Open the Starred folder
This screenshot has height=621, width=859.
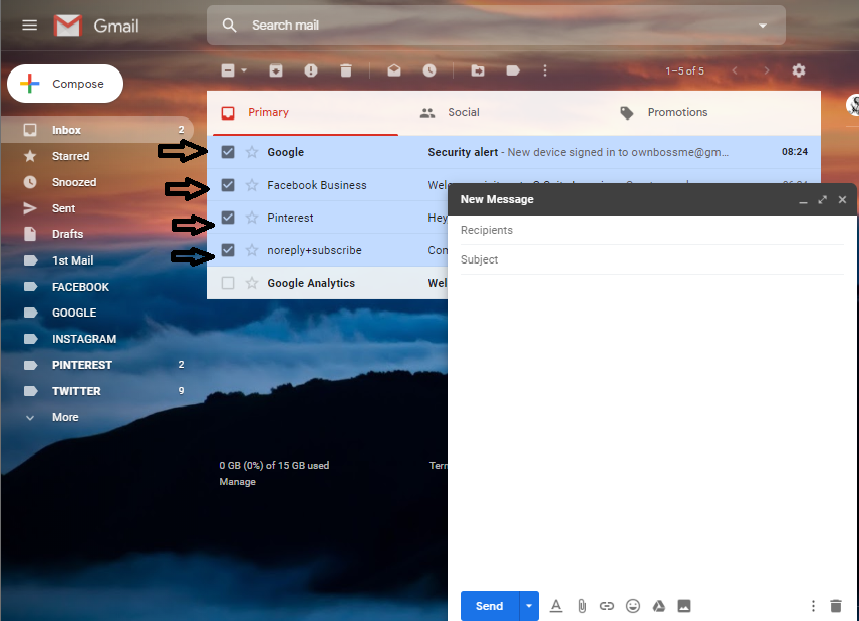click(98, 156)
